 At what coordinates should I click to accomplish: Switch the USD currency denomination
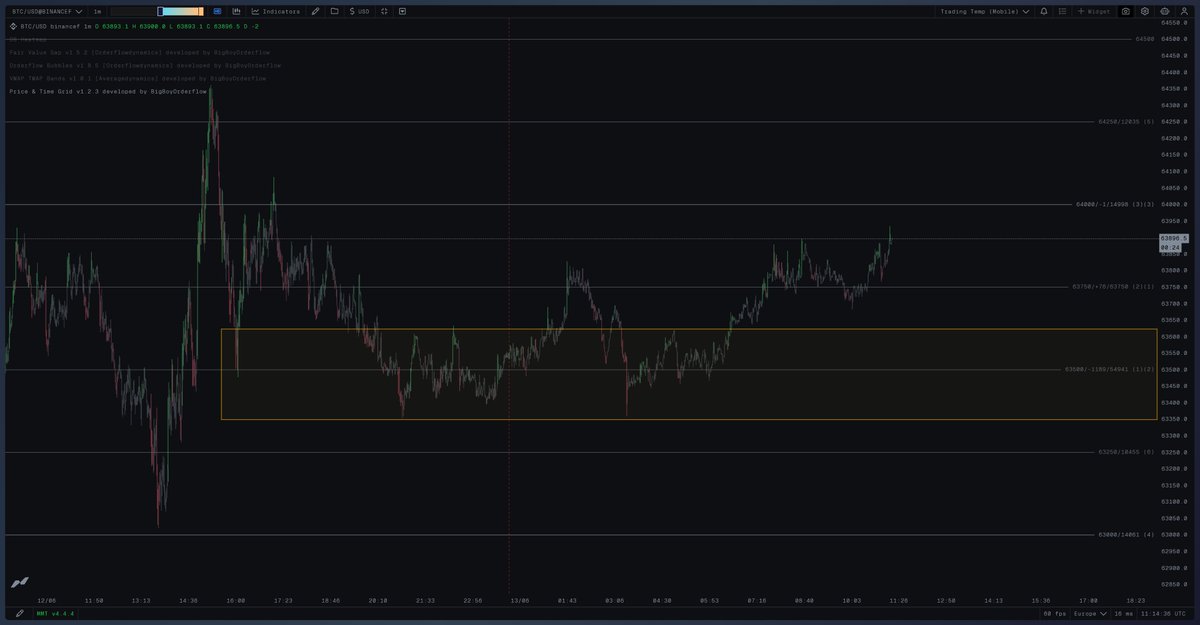point(359,11)
